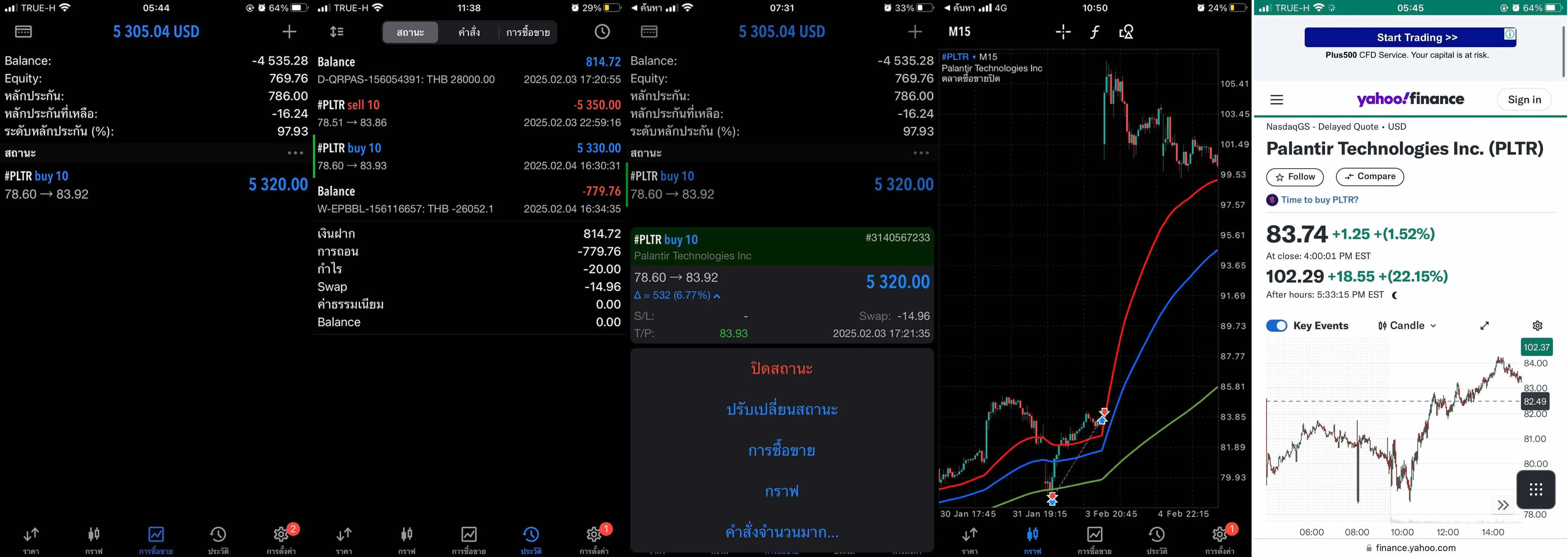The image size is (1568, 557).
Task: Choose กราฟ in the action sheet
Action: point(781,491)
